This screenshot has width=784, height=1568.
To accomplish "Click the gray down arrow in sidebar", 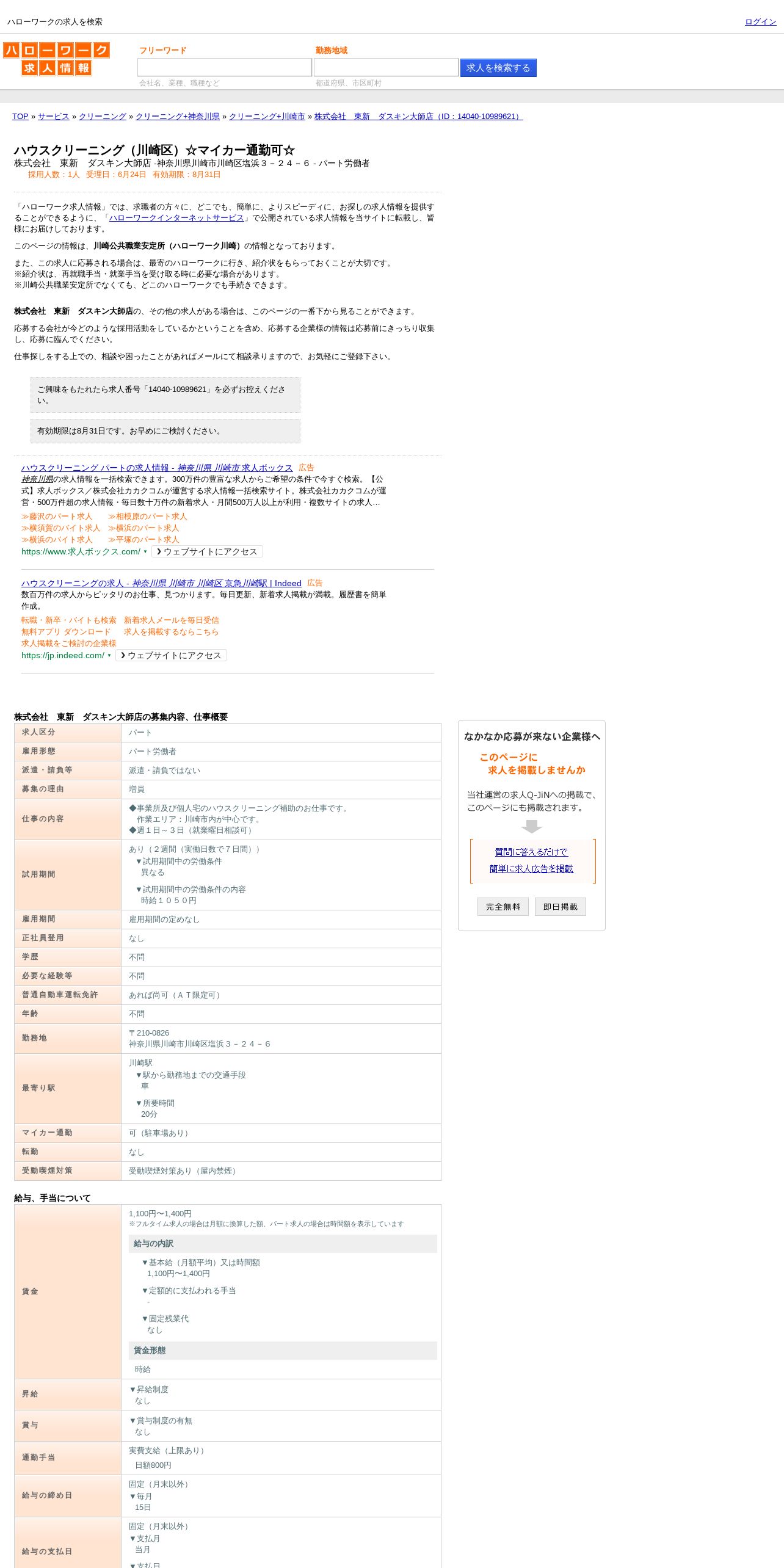I will [x=532, y=826].
